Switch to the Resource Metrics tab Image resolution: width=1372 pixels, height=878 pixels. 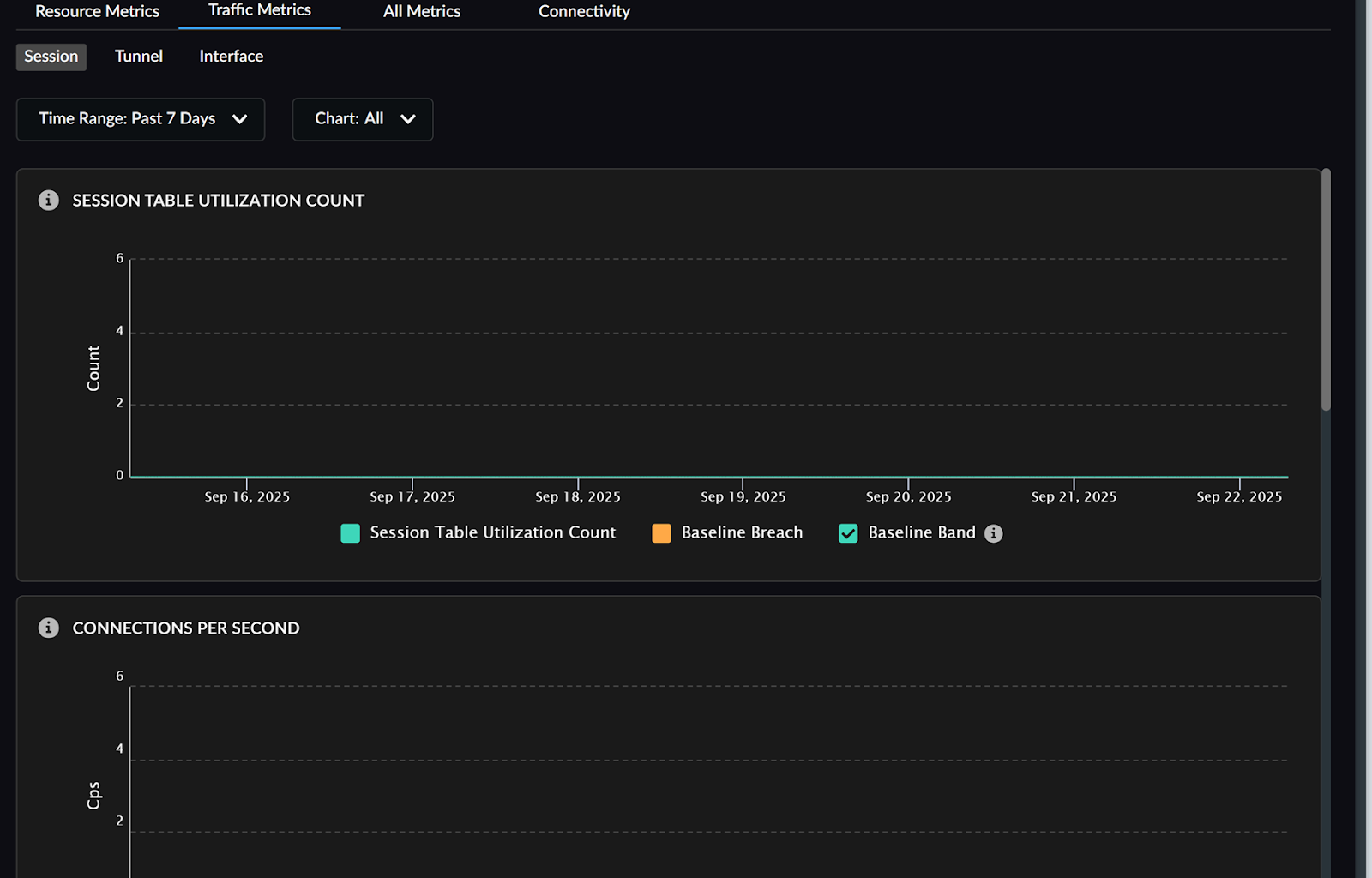click(x=97, y=12)
